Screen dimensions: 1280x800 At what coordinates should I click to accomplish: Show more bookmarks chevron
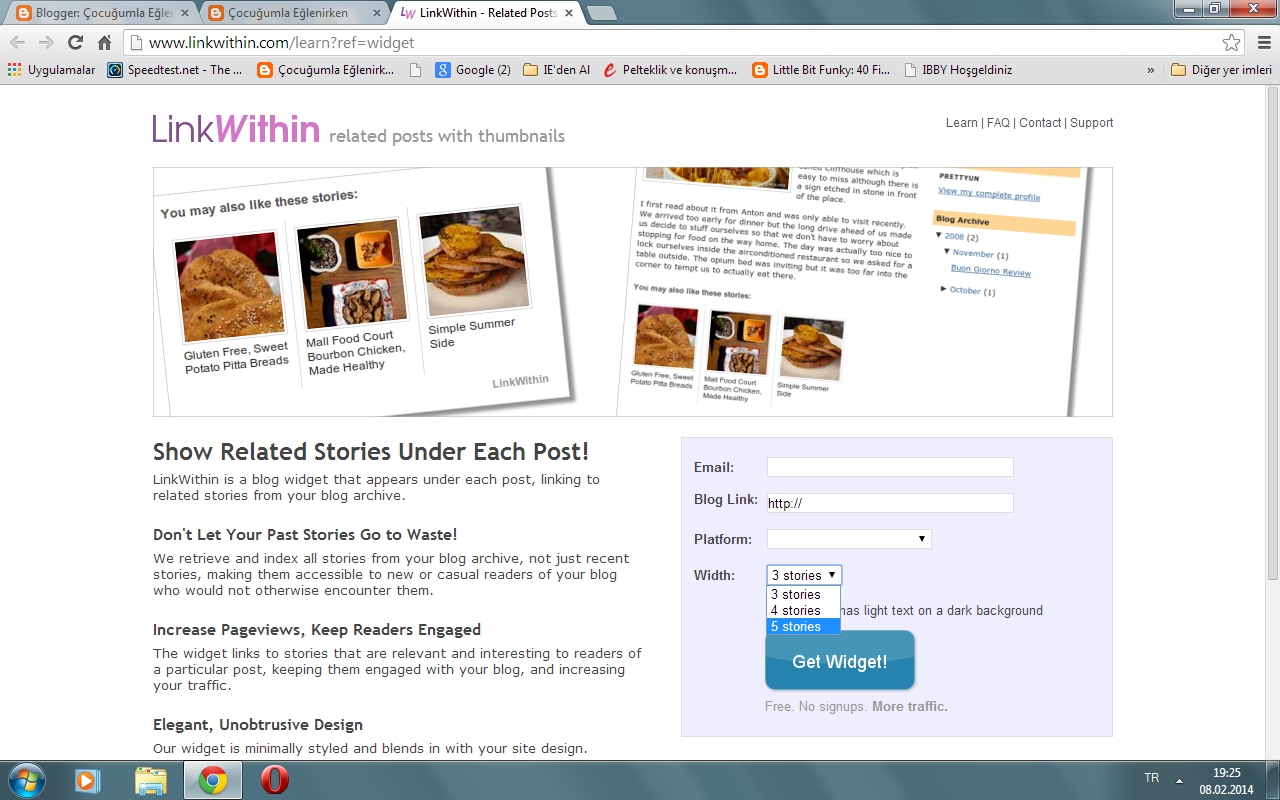click(1150, 70)
